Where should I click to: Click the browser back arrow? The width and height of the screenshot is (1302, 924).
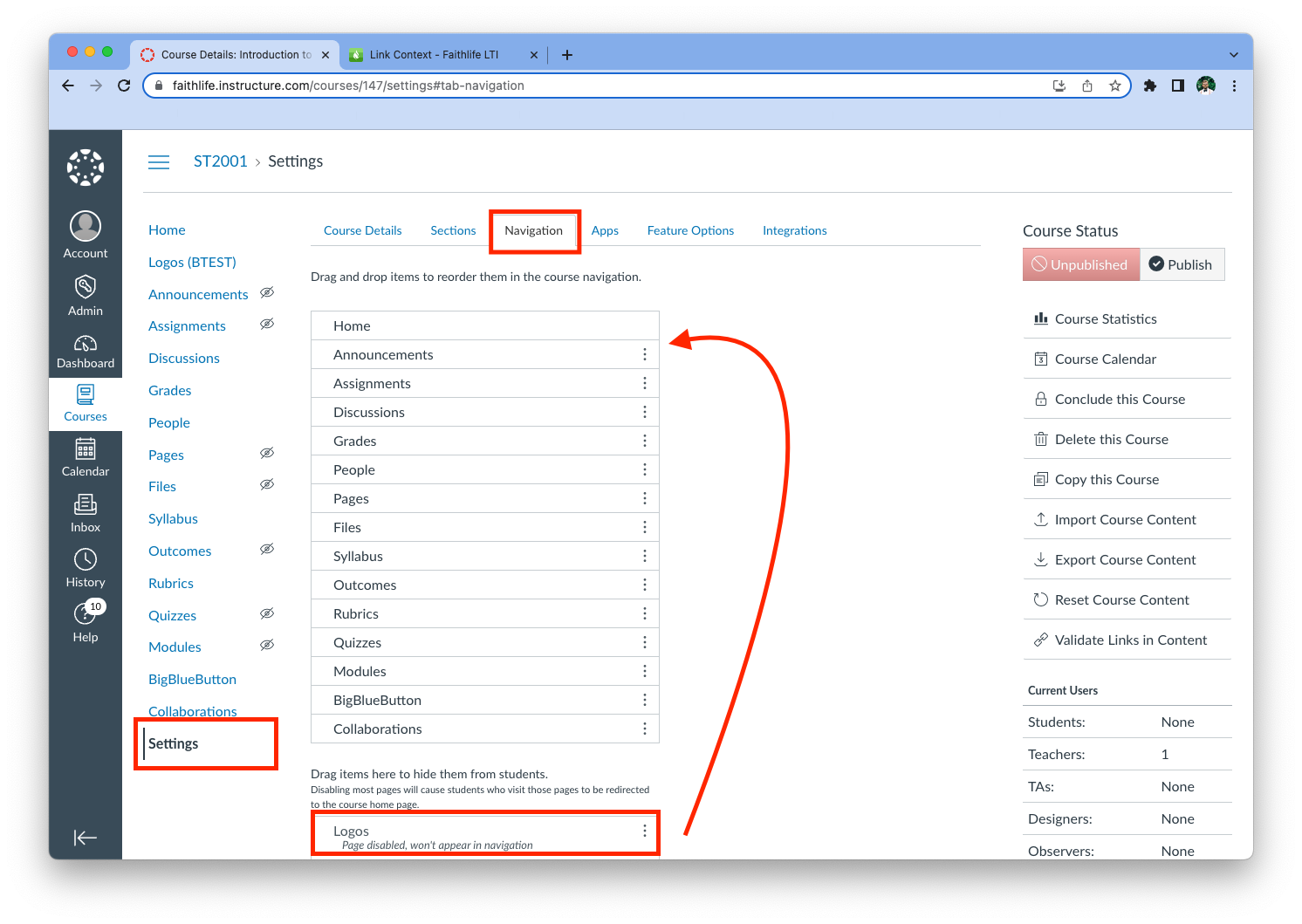[68, 86]
